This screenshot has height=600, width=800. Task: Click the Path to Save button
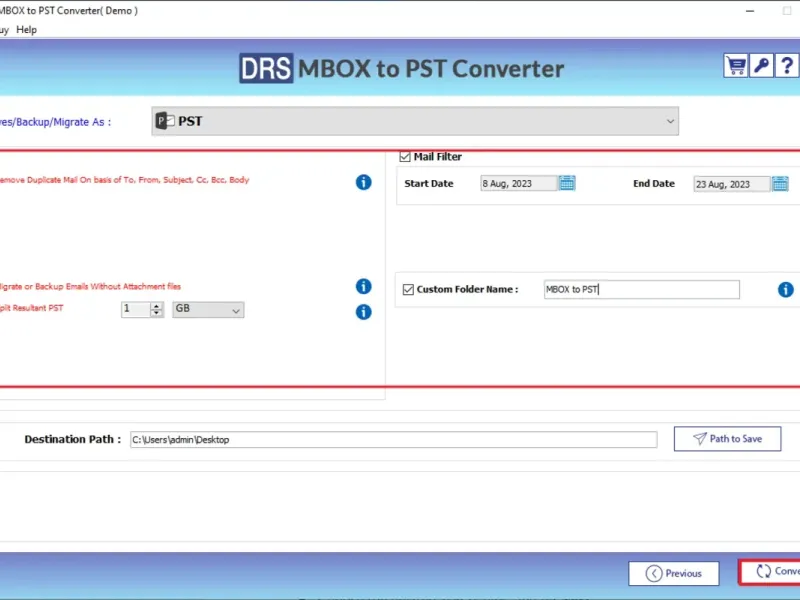pyautogui.click(x=727, y=439)
